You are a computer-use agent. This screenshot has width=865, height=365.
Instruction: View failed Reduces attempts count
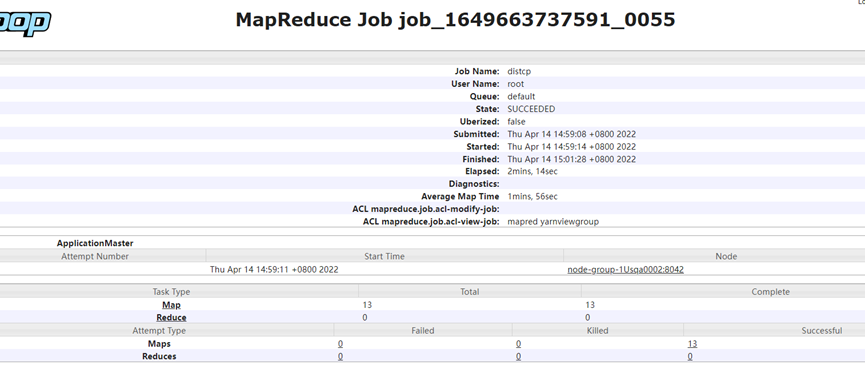(x=340, y=356)
